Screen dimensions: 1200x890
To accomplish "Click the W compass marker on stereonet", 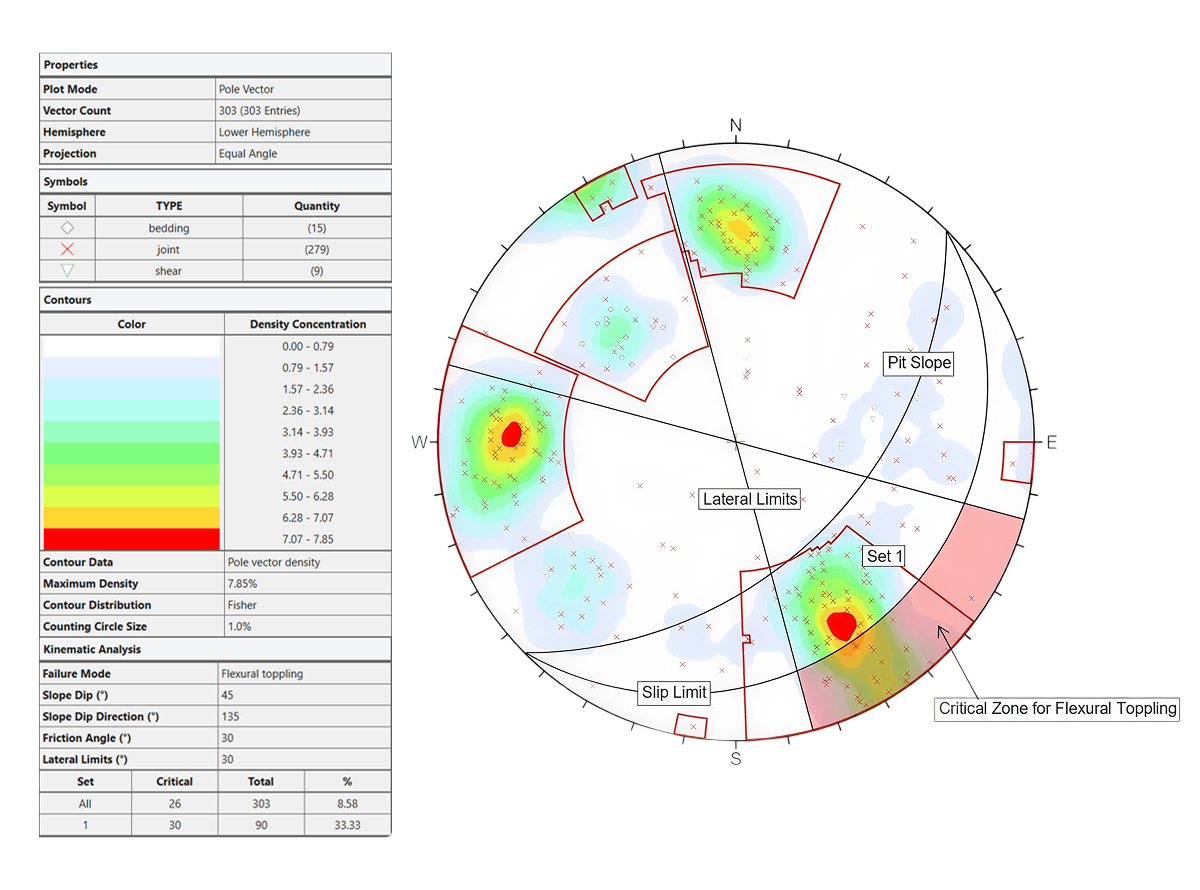I will (420, 442).
